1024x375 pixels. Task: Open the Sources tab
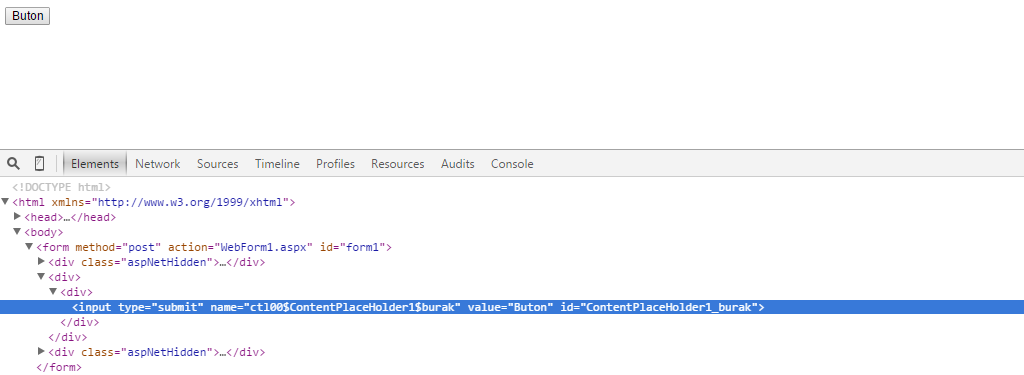(x=217, y=164)
